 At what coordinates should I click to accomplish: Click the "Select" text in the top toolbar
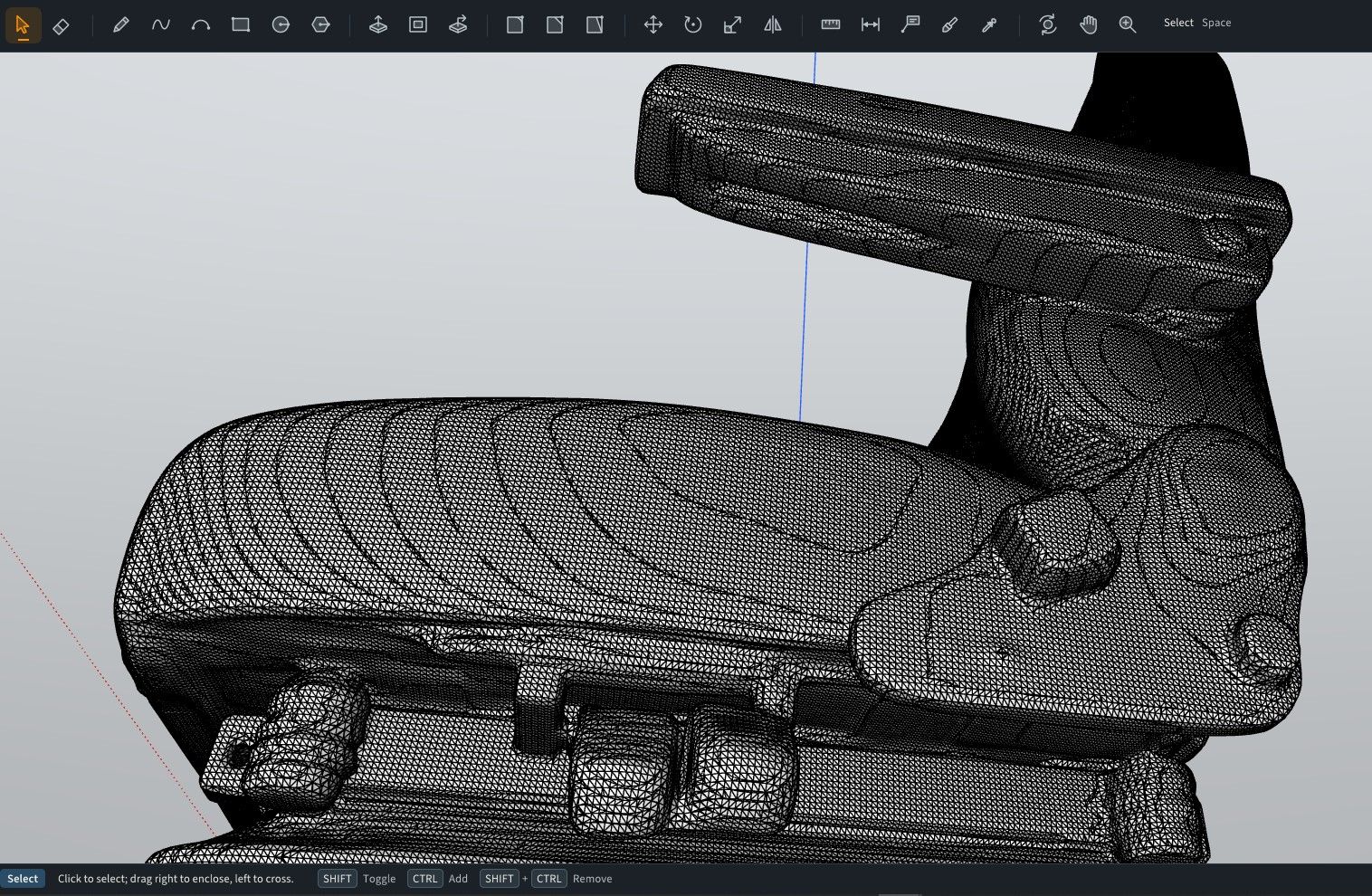(x=1178, y=23)
